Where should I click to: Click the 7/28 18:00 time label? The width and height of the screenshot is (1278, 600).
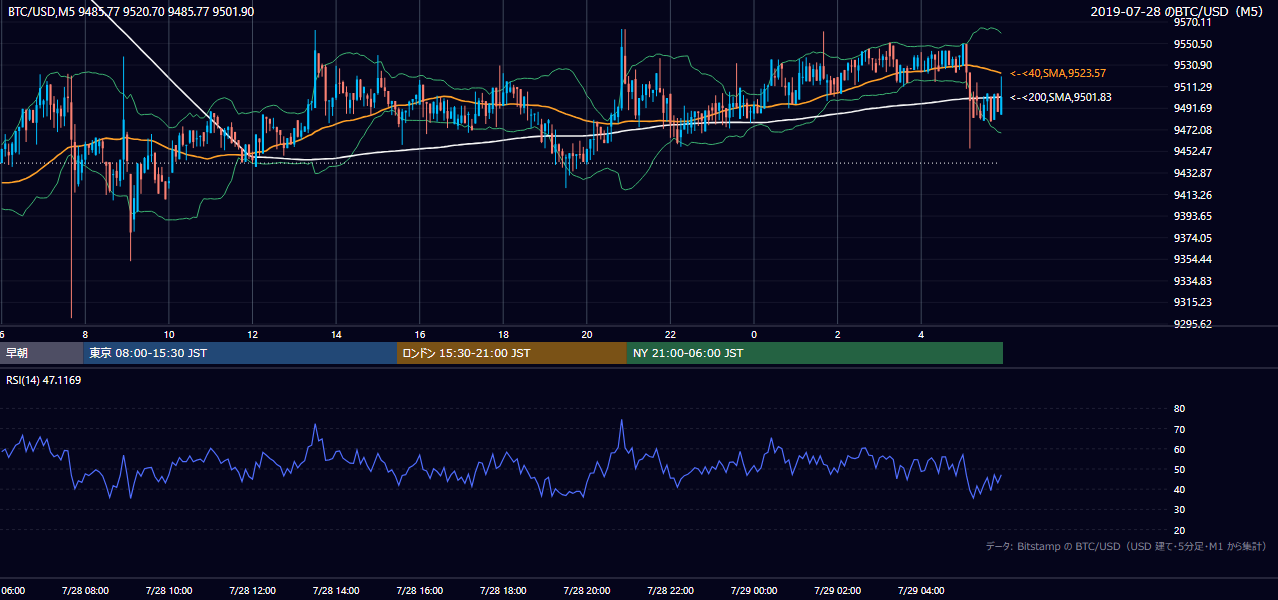click(503, 591)
